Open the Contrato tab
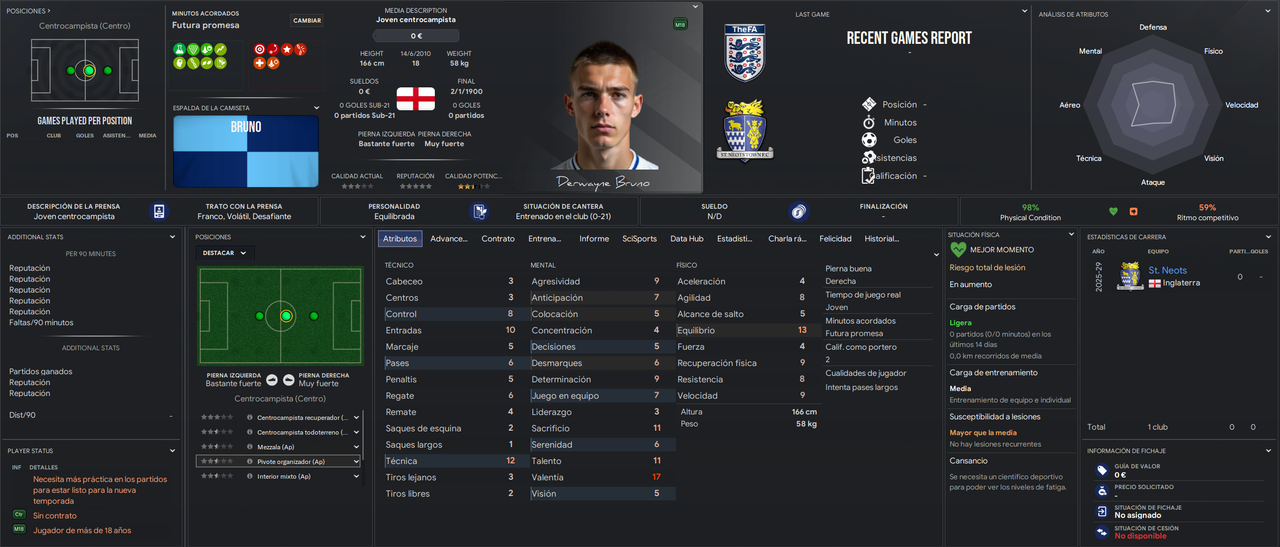 [498, 239]
